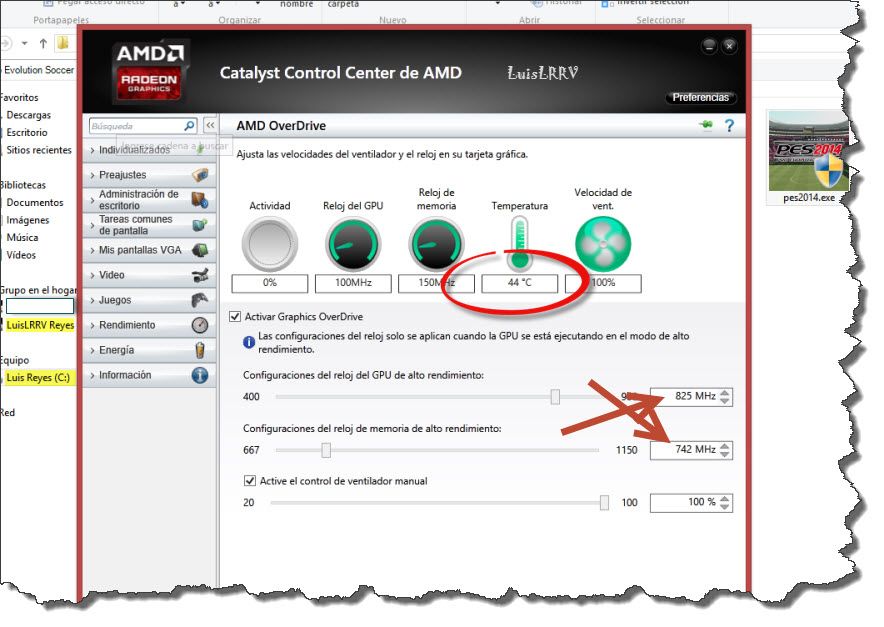Viewport: 884px width, 627px height.
Task: Click the Información blue info icon
Action: 200,375
